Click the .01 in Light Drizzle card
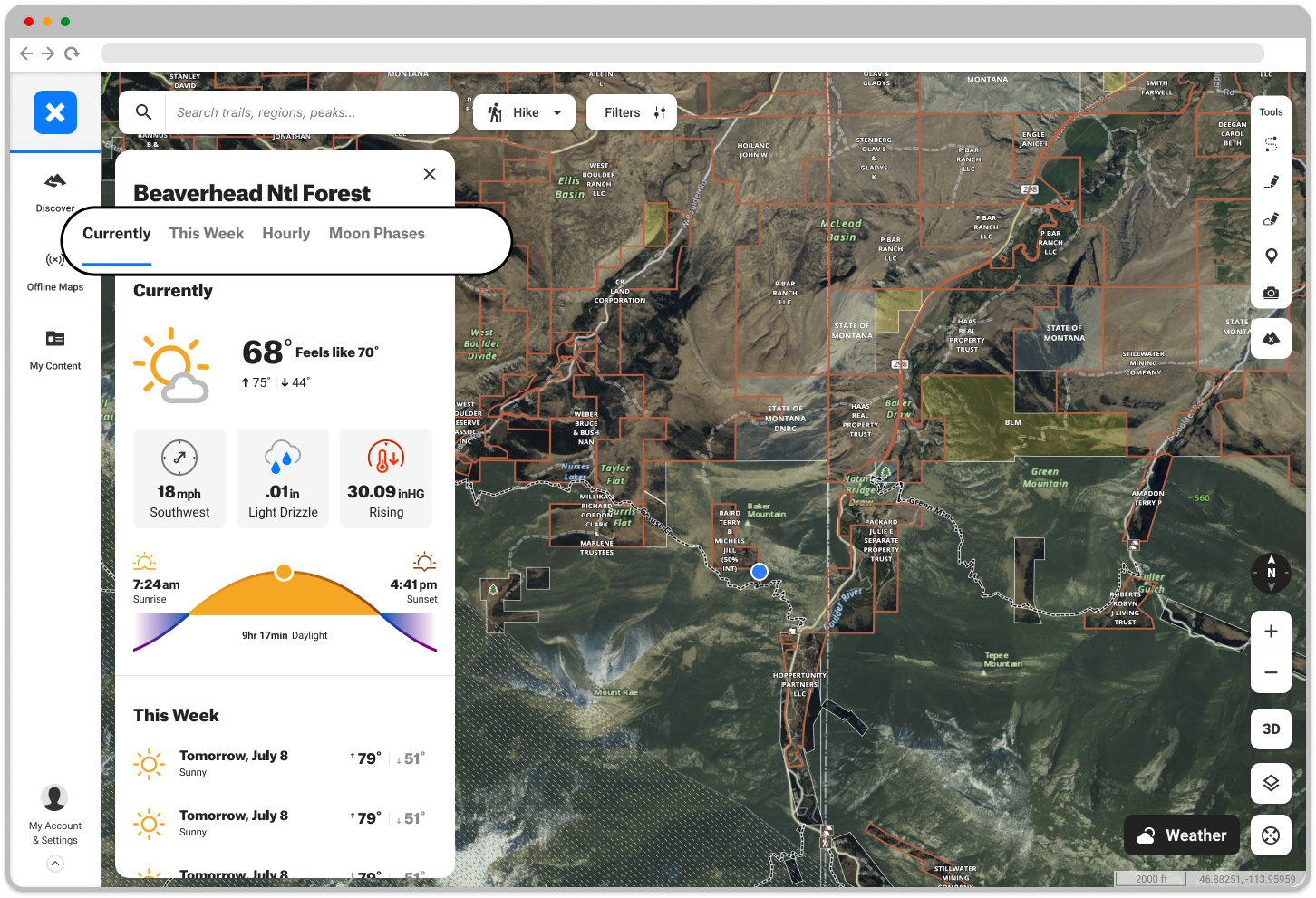This screenshot has width=1316, height=898. [x=283, y=478]
